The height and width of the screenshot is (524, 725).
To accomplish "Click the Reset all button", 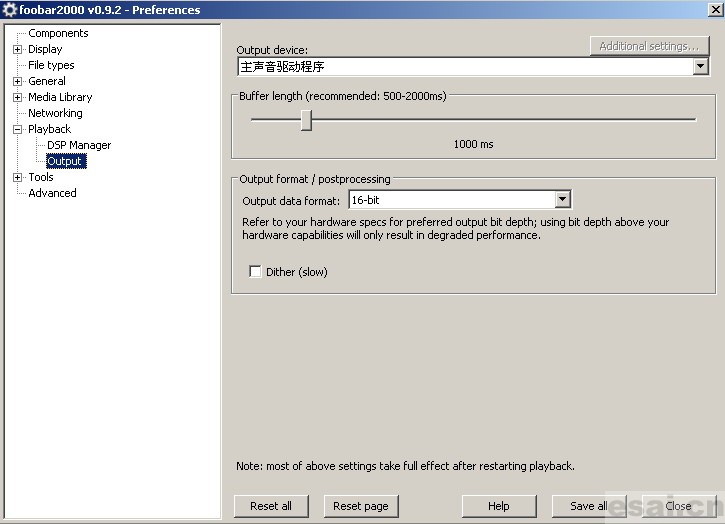I will point(271,506).
